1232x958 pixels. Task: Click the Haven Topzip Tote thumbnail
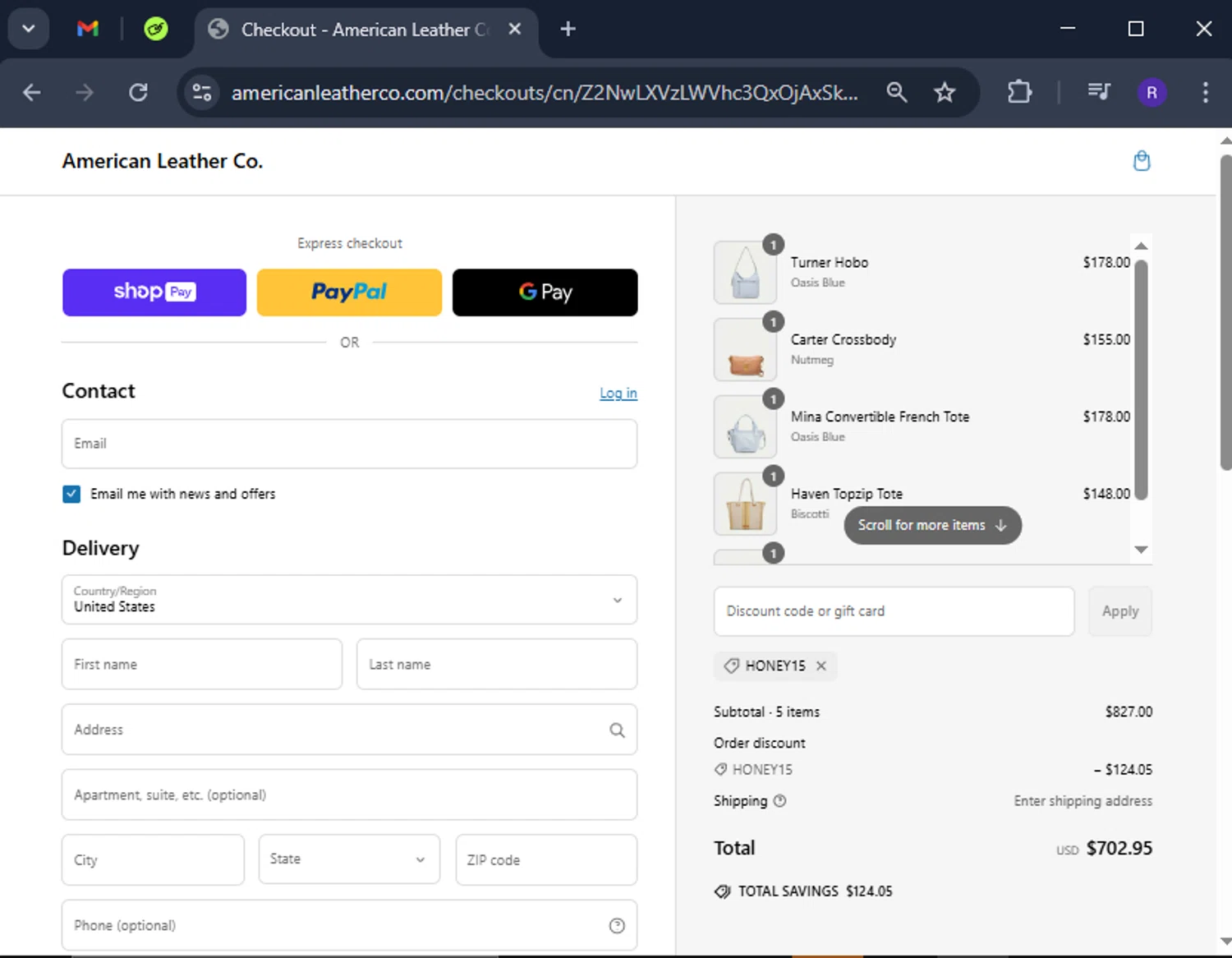pos(745,504)
